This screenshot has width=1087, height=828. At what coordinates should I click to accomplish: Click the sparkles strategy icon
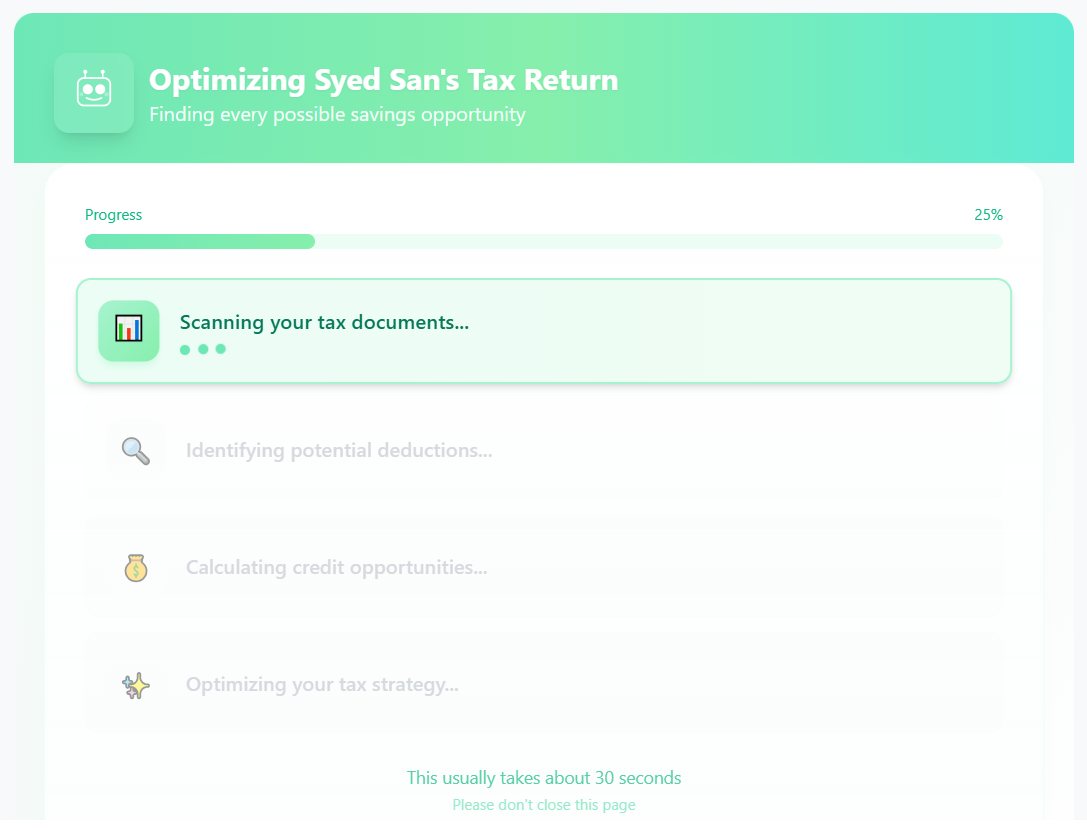[x=136, y=686]
